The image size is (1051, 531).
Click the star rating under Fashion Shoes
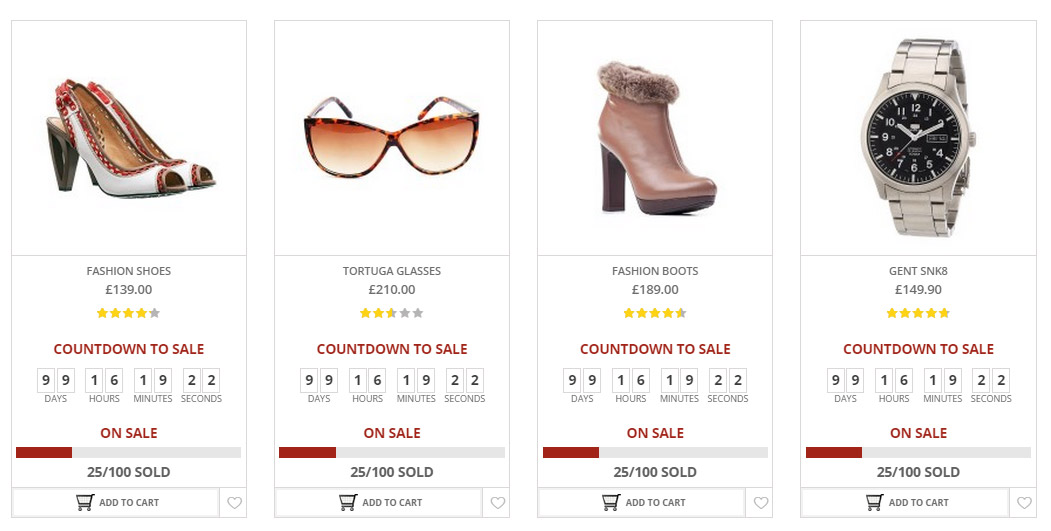(x=128, y=313)
